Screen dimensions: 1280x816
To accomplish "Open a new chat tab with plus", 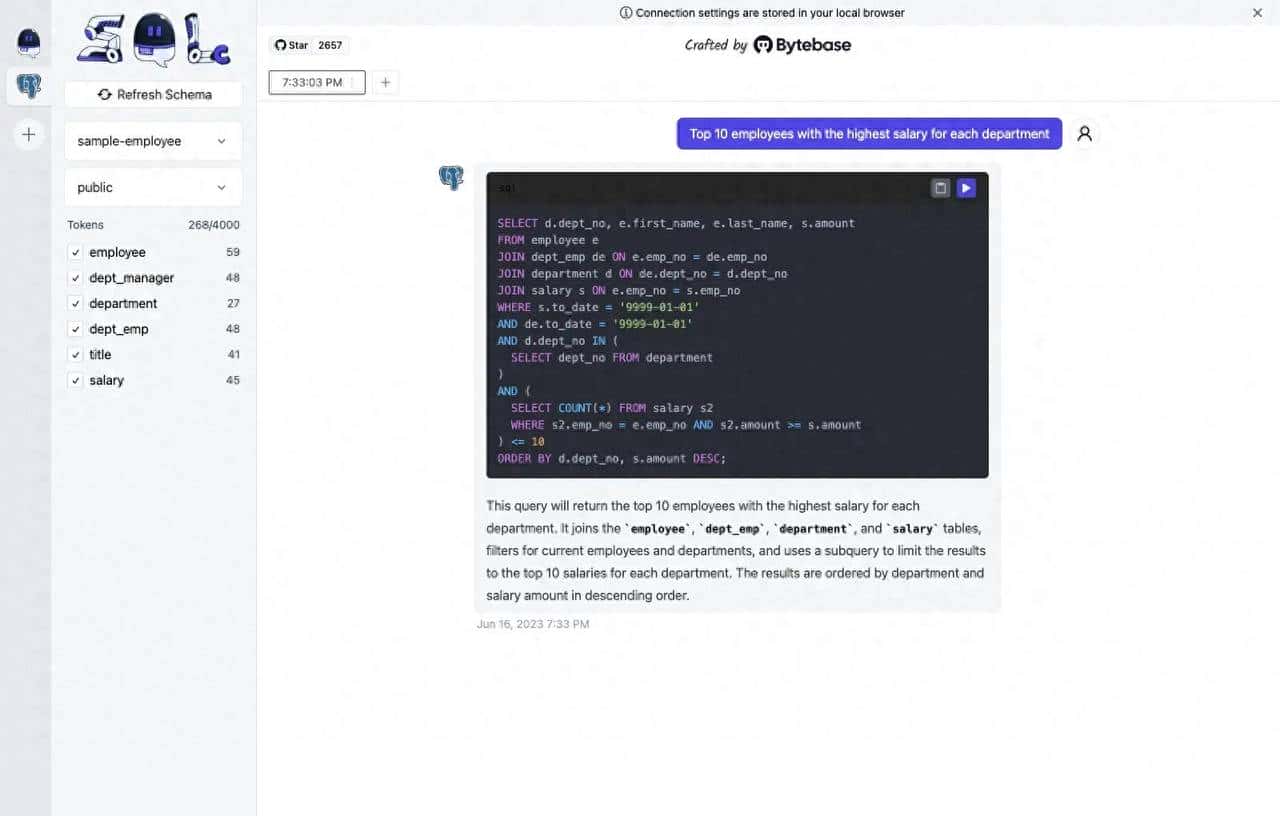I will [385, 82].
